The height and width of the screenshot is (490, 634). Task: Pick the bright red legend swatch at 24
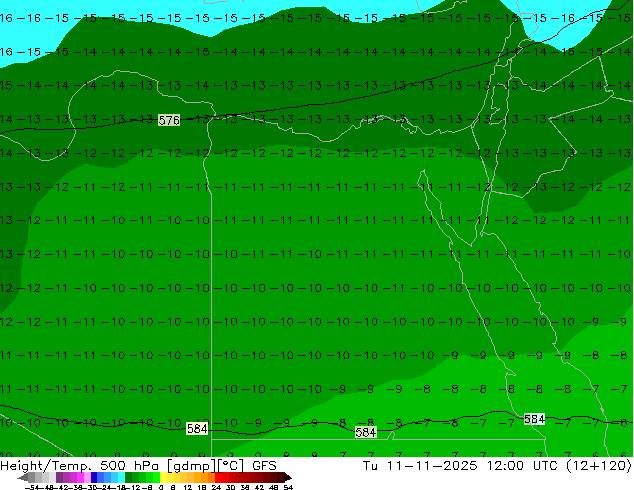click(218, 477)
